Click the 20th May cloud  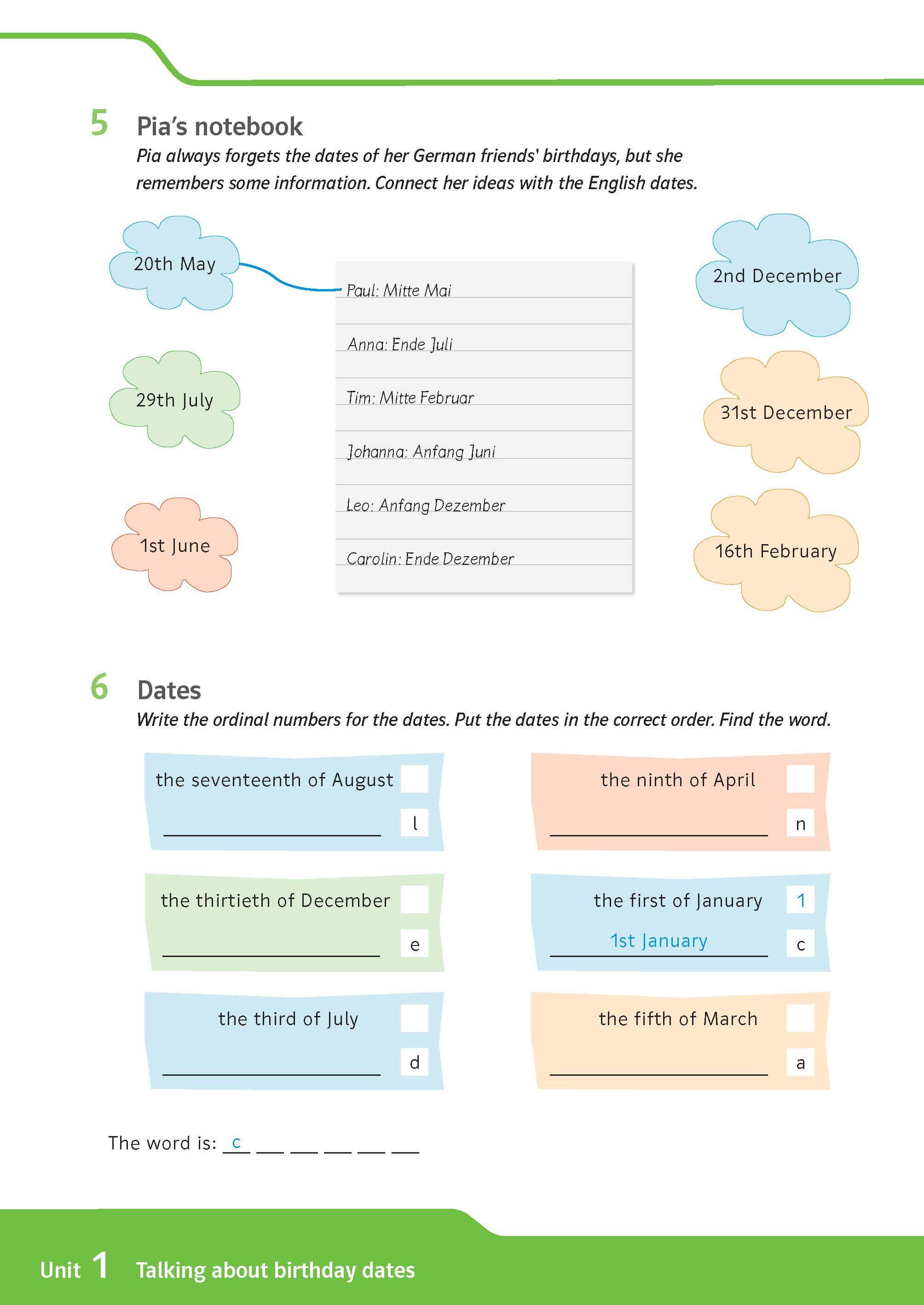point(174,263)
